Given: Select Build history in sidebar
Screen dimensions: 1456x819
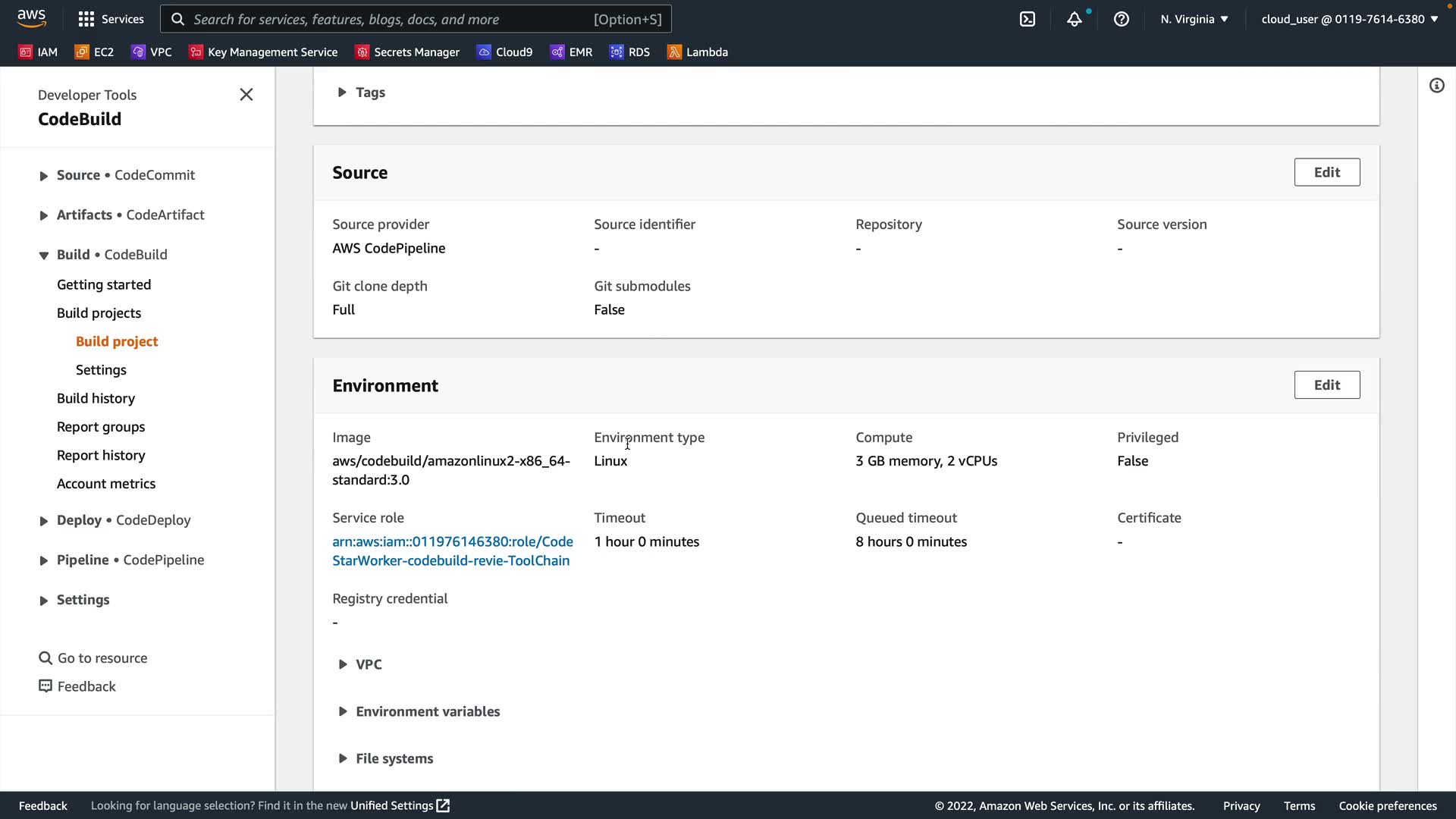Looking at the screenshot, I should tap(96, 398).
